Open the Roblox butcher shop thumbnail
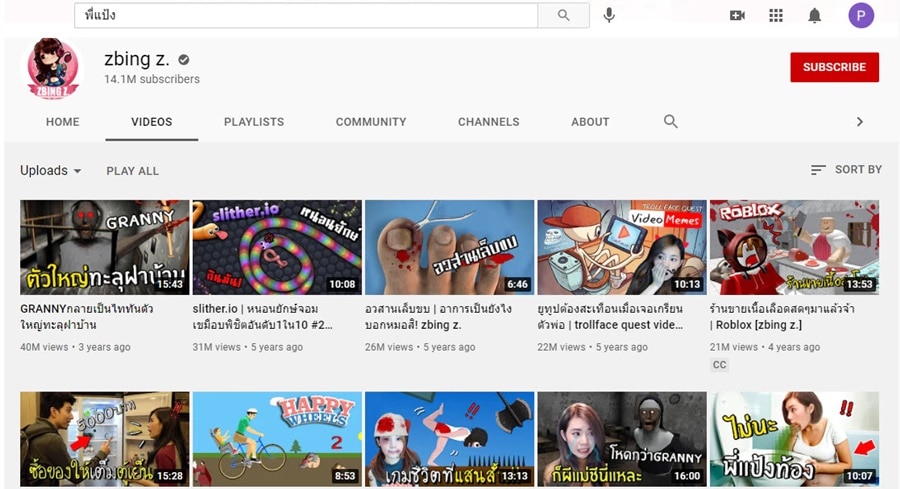This screenshot has height=489, width=900. point(794,247)
